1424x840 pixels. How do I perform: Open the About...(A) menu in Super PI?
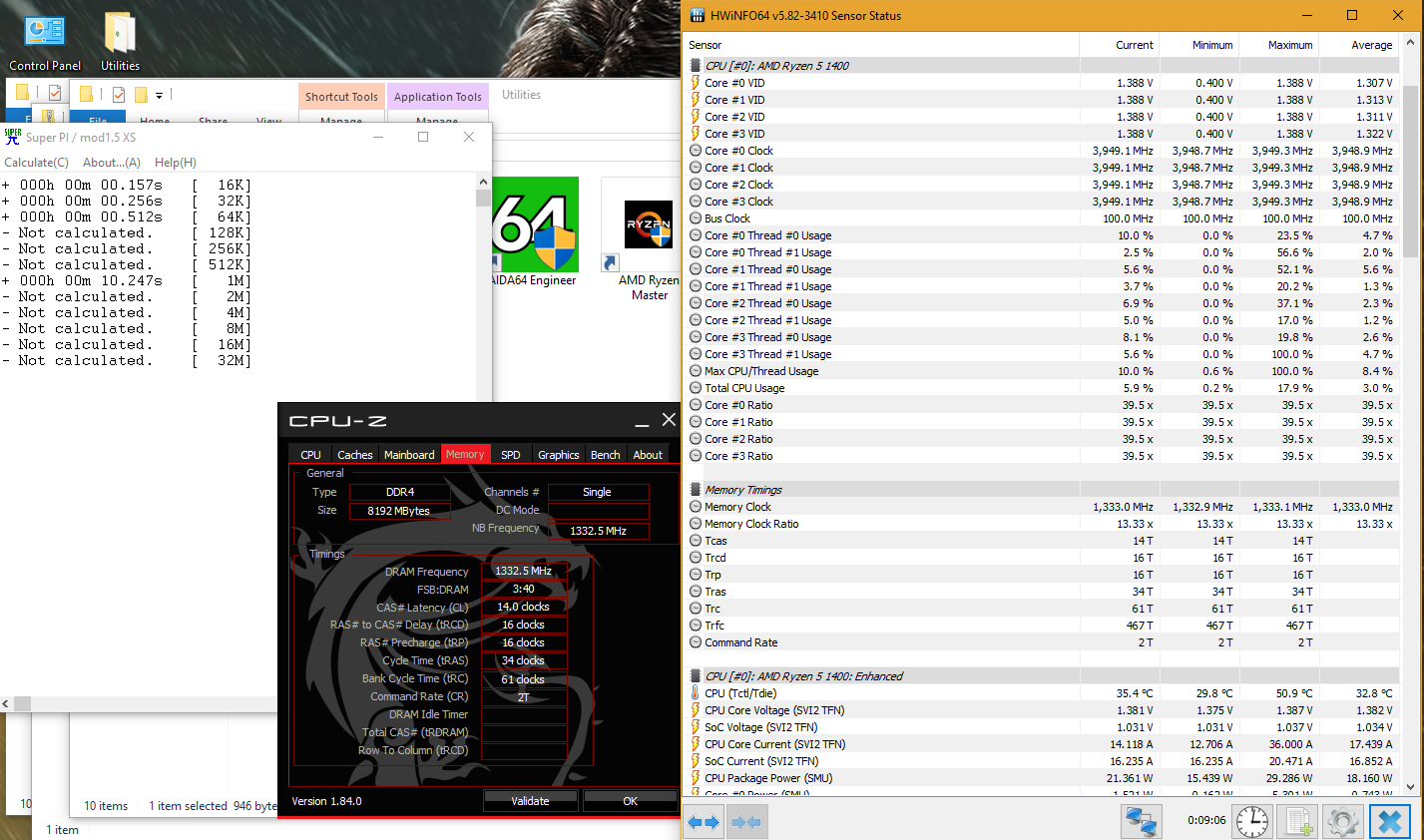point(111,163)
